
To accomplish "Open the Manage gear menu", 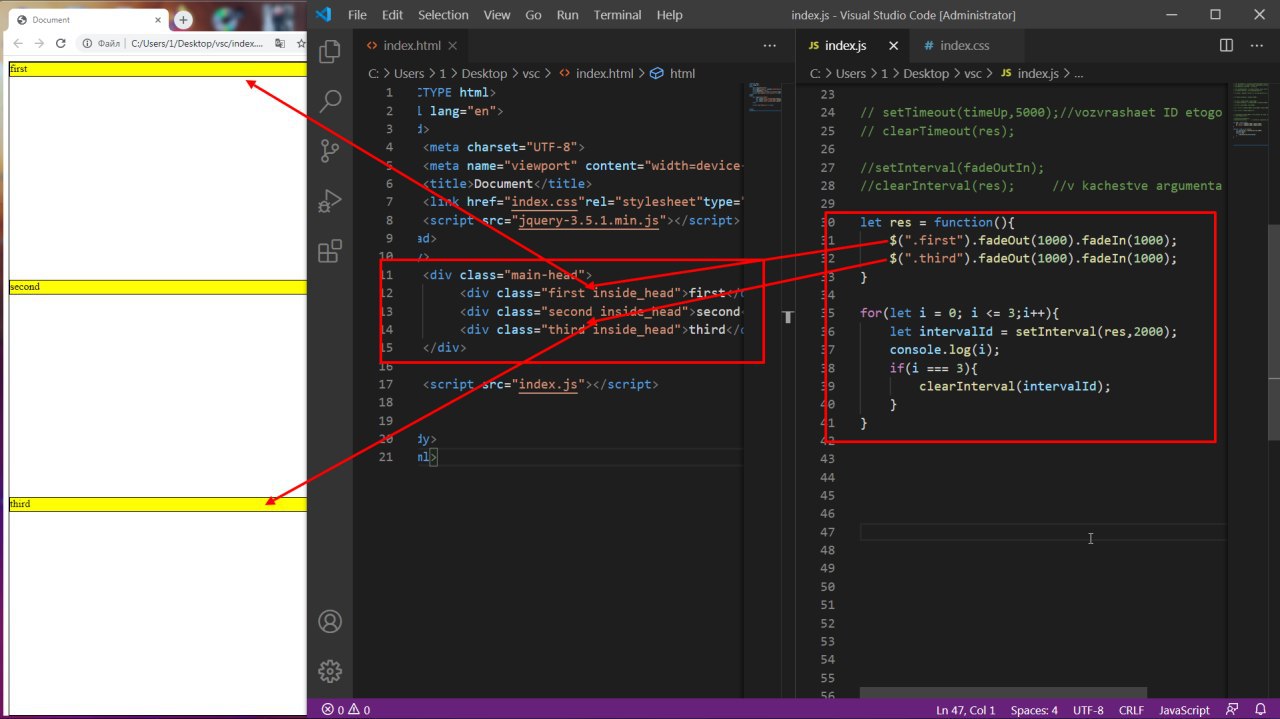I will [x=330, y=671].
